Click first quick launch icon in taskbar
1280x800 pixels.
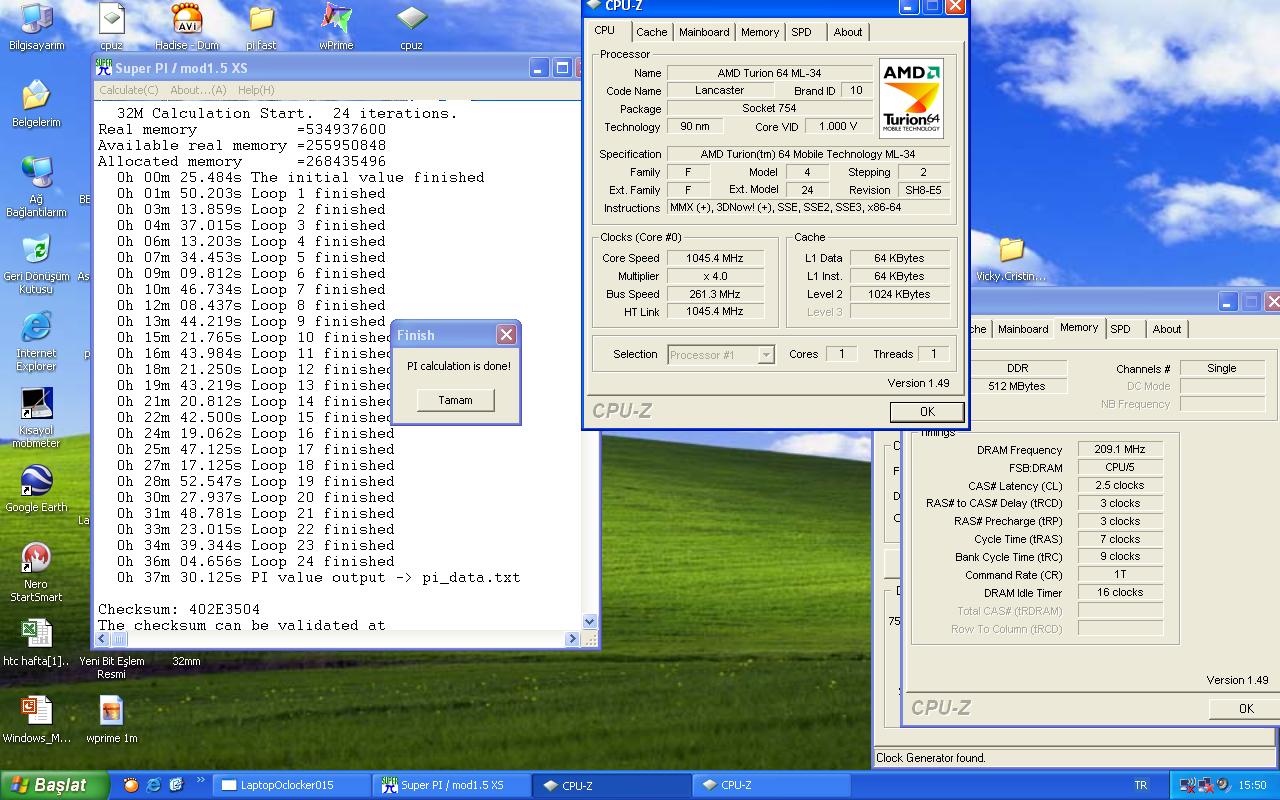[131, 785]
